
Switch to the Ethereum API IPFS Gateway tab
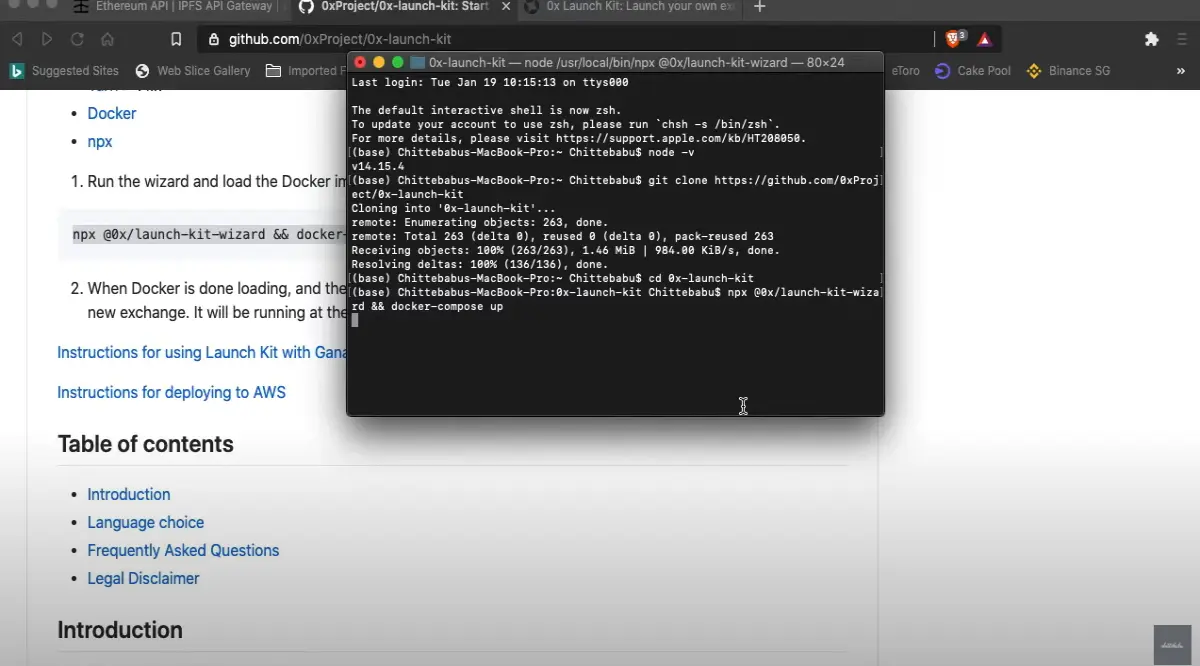[180, 7]
